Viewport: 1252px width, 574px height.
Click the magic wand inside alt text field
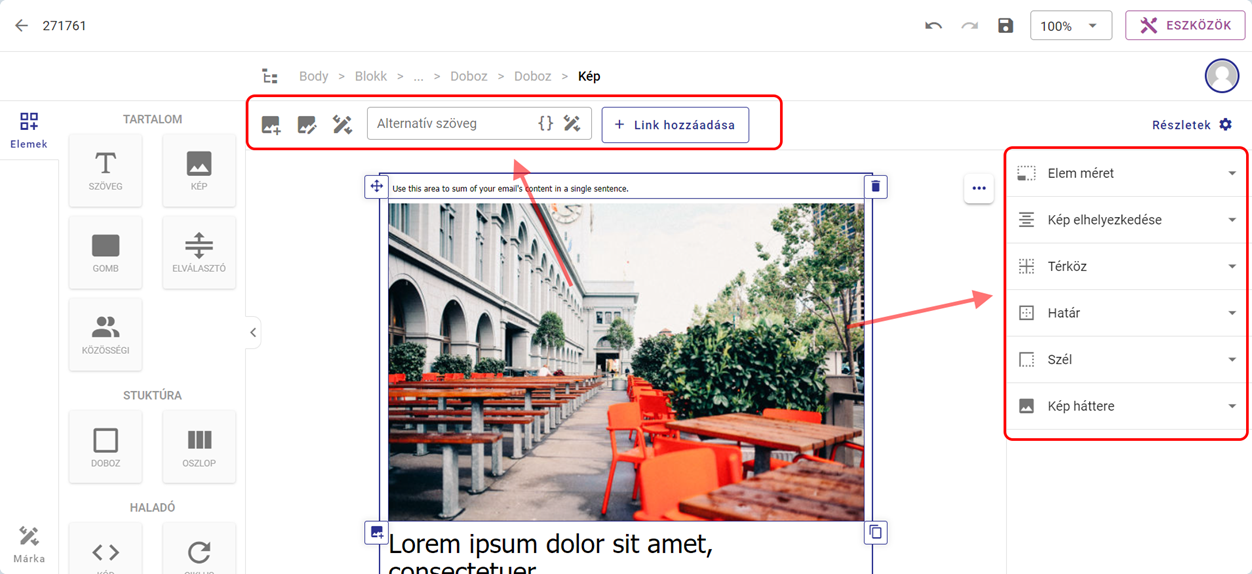click(x=572, y=124)
